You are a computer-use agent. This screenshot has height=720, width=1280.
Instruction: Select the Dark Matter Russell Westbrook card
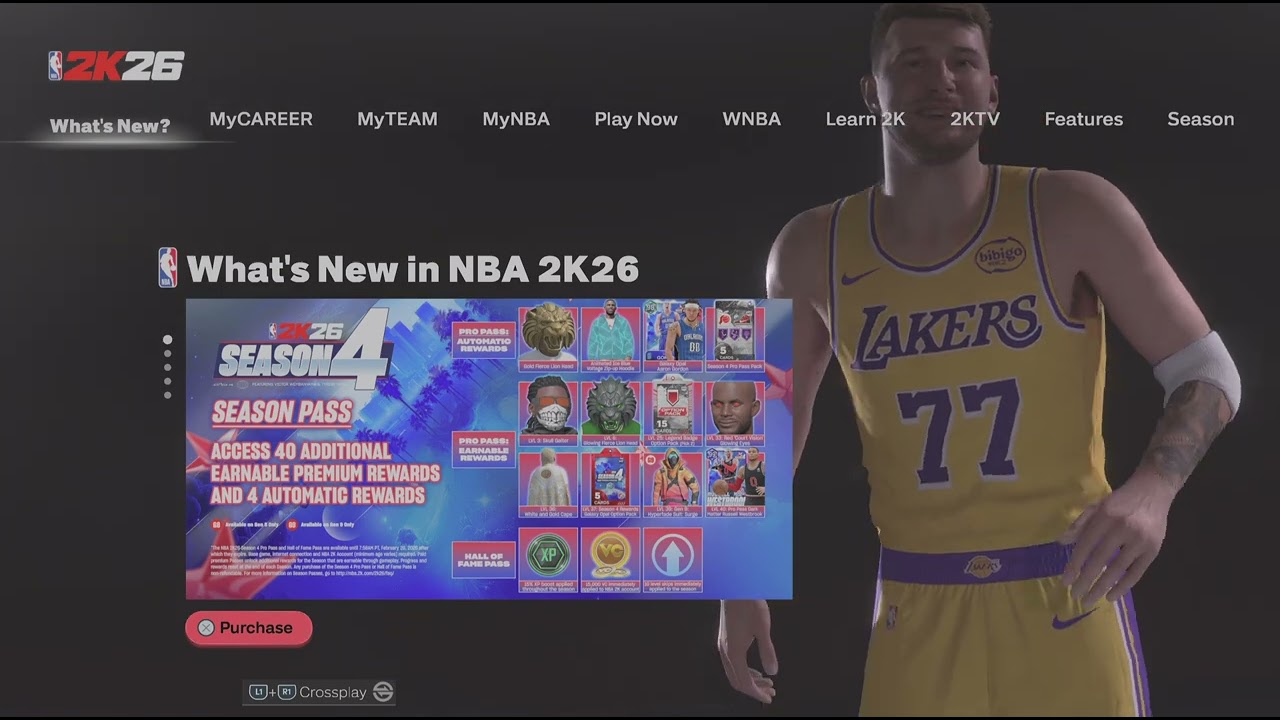pos(735,483)
